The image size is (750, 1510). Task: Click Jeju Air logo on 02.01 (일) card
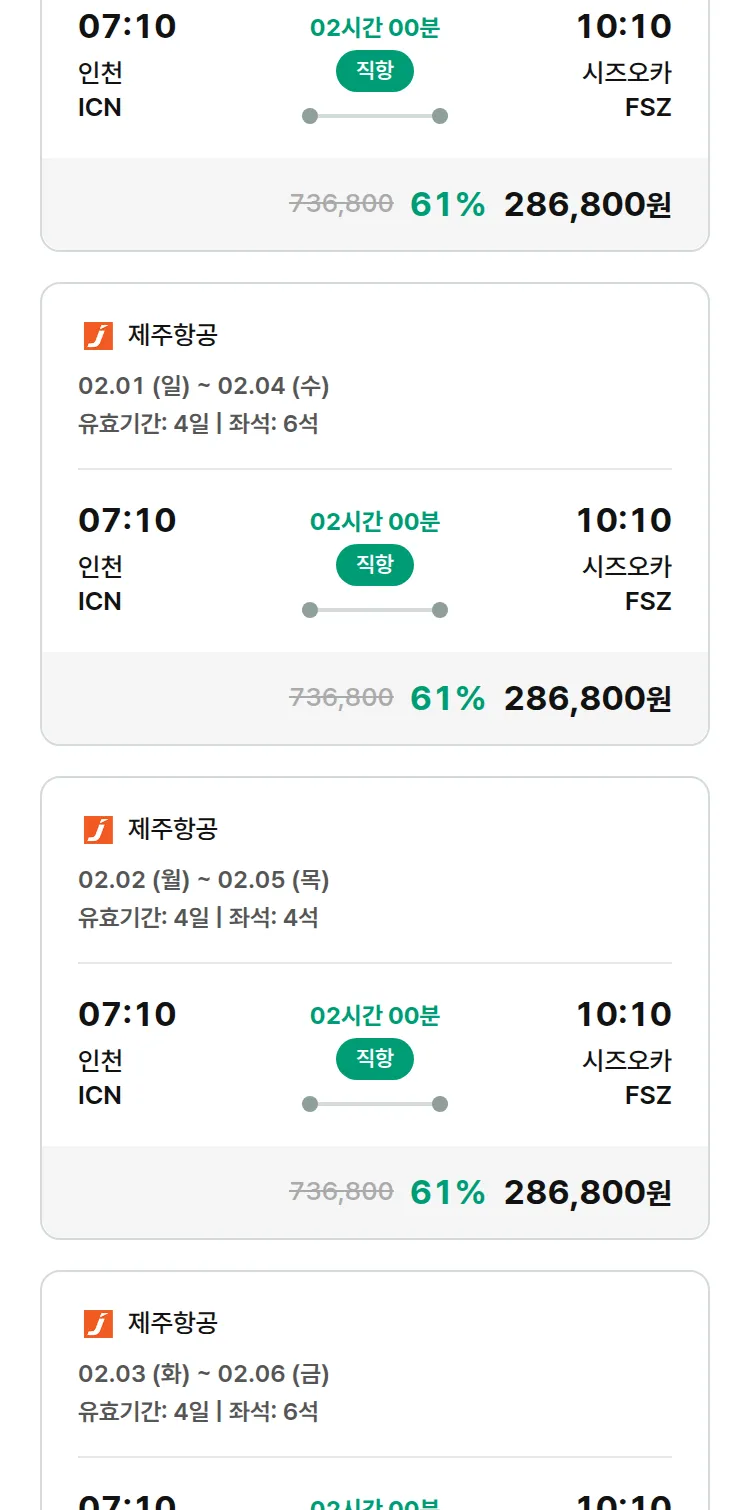(98, 336)
